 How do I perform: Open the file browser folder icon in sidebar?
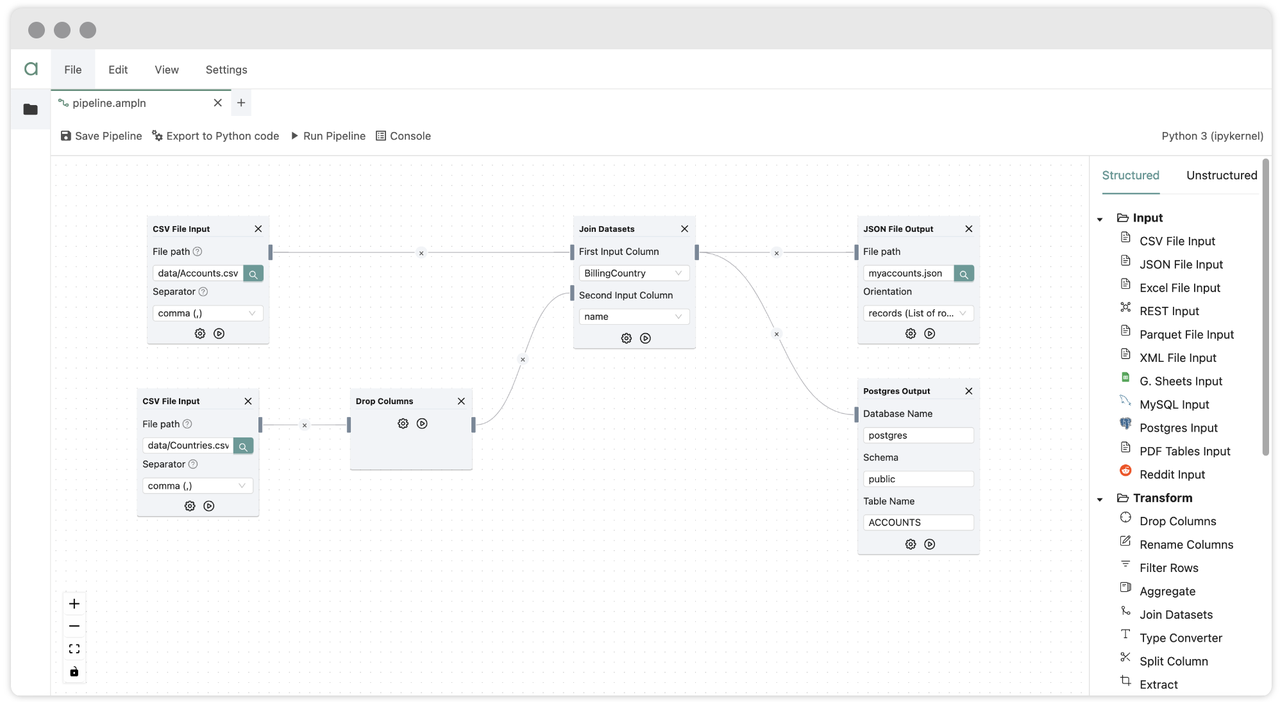30,109
